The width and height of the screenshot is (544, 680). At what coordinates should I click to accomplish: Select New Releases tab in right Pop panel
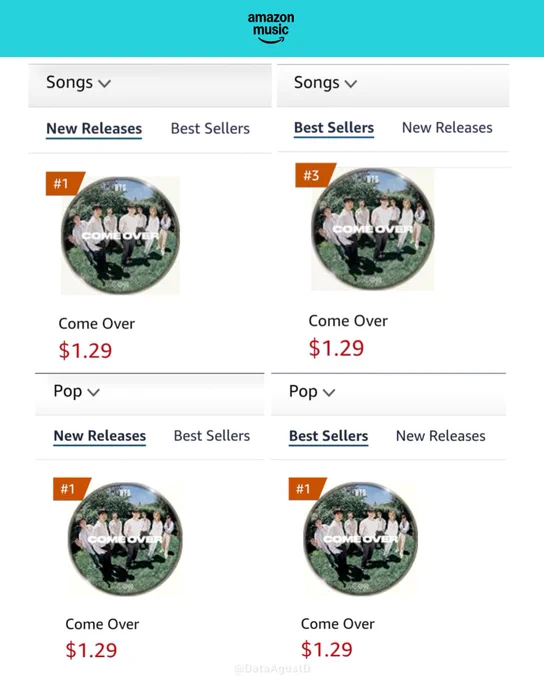pyautogui.click(x=440, y=436)
